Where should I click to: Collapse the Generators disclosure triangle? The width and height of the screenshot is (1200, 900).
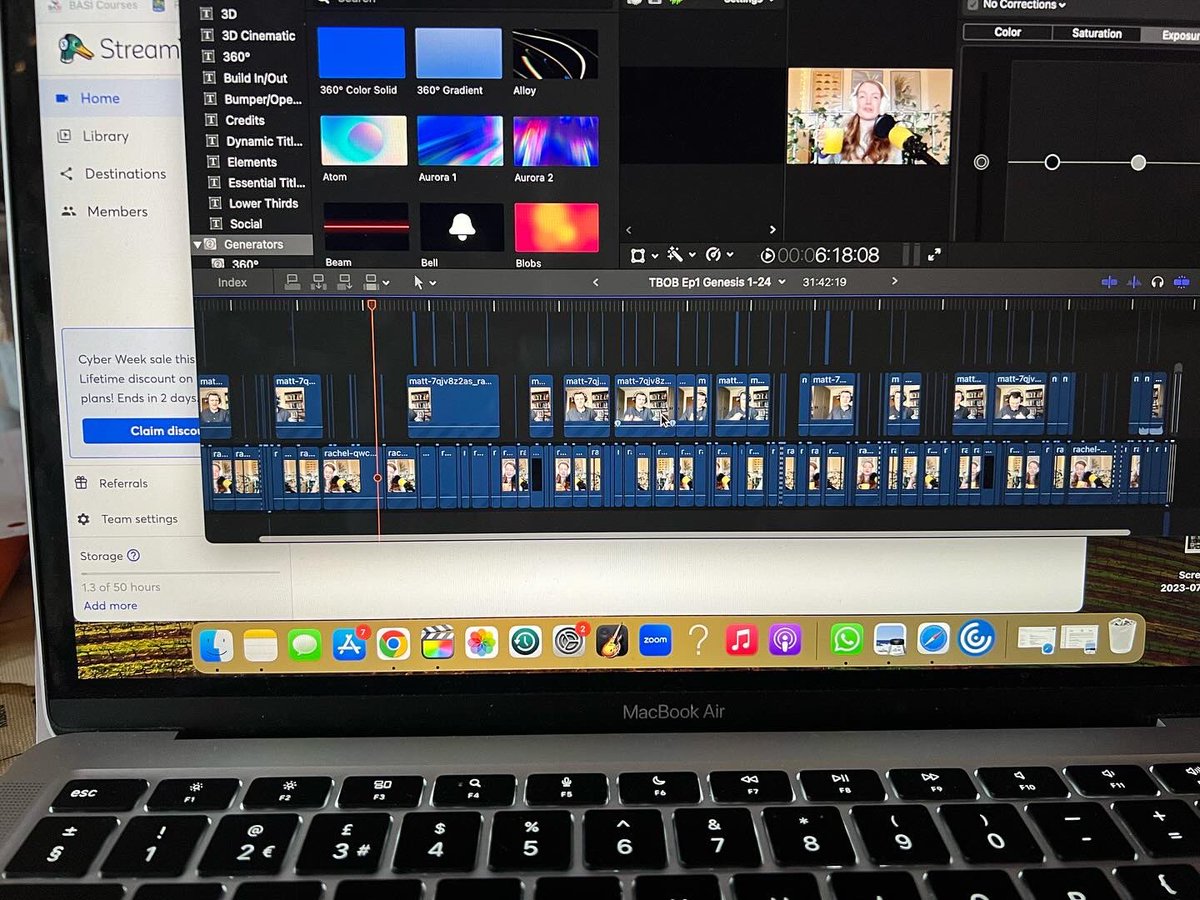(x=197, y=244)
